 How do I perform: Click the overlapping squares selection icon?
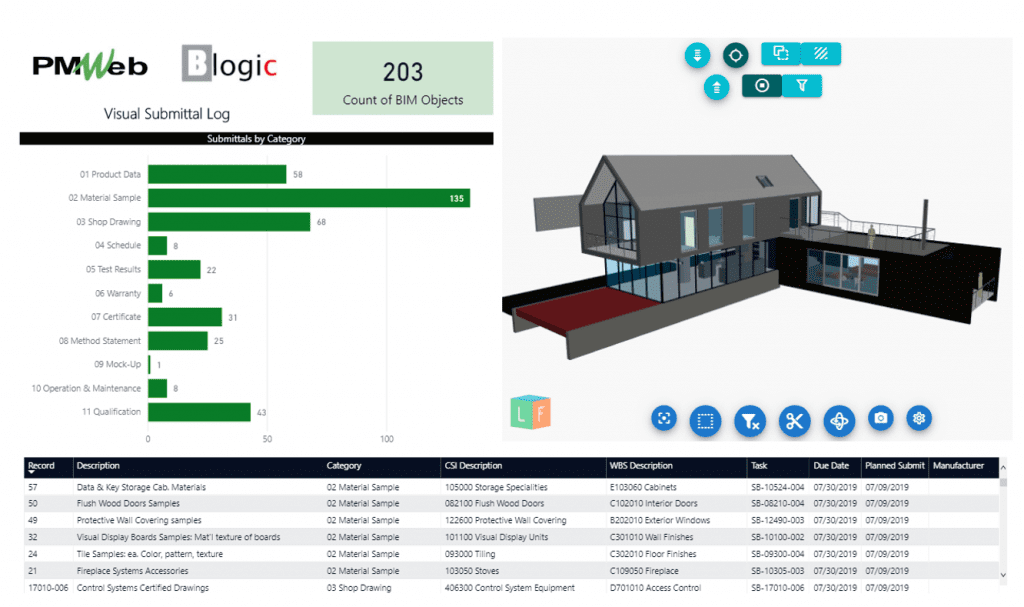781,54
